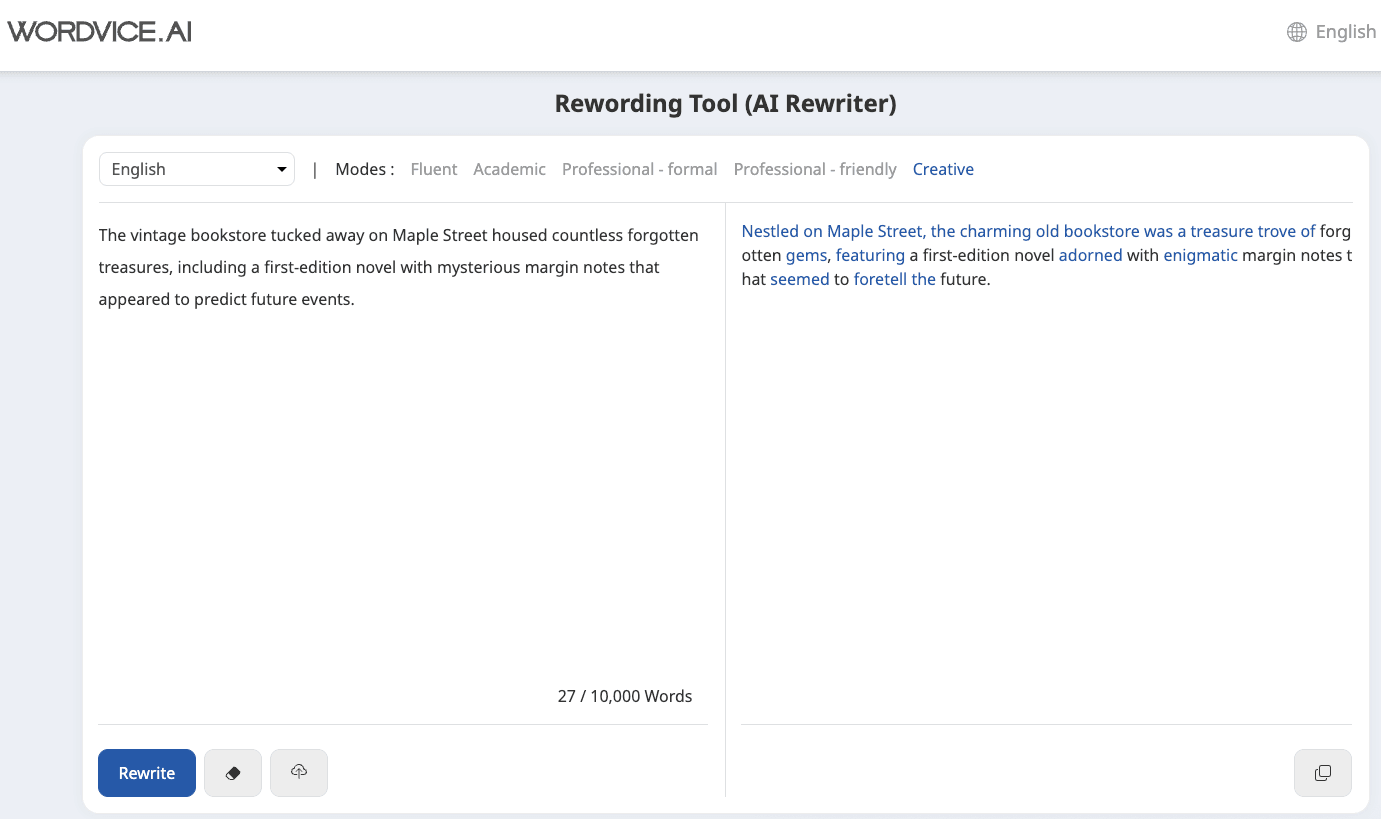Click the highlighted word "seemed"
Screen dimensions: 1381x819
pos(799,279)
